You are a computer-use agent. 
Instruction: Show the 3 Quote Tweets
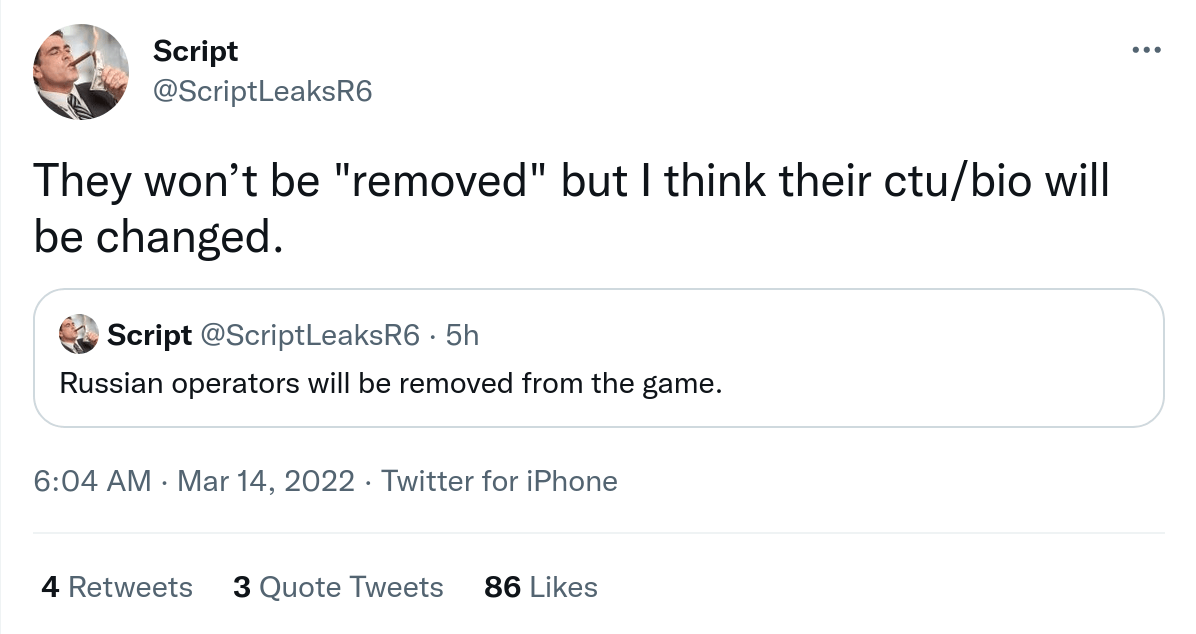338,587
